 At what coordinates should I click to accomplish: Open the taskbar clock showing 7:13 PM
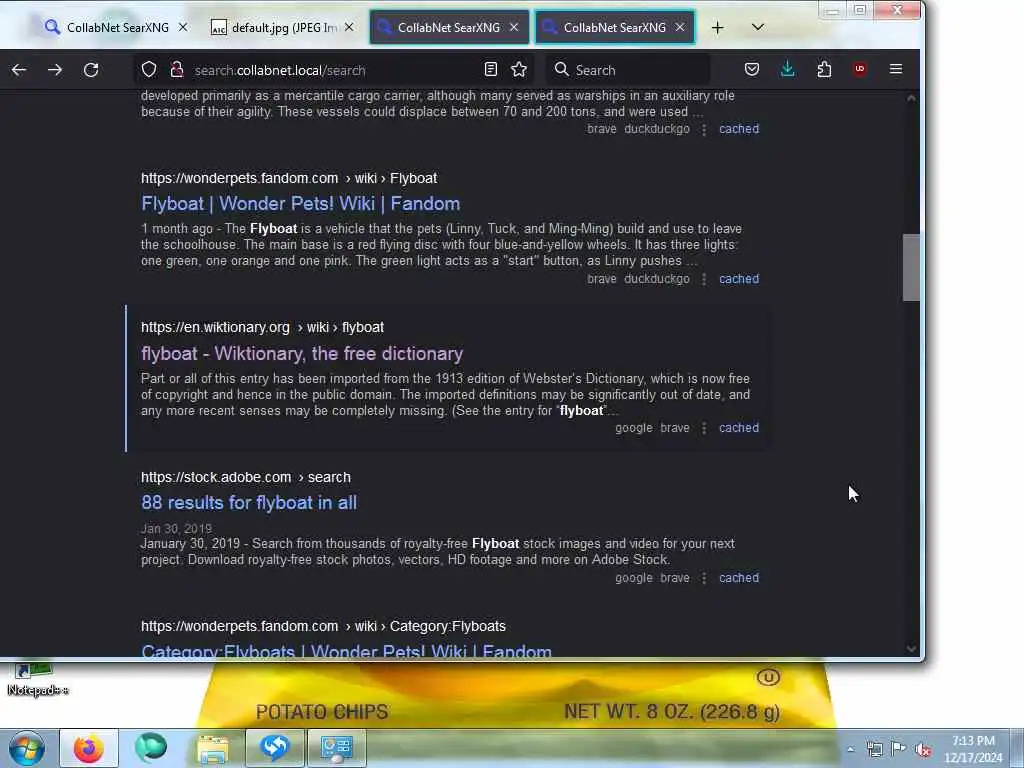pos(973,749)
